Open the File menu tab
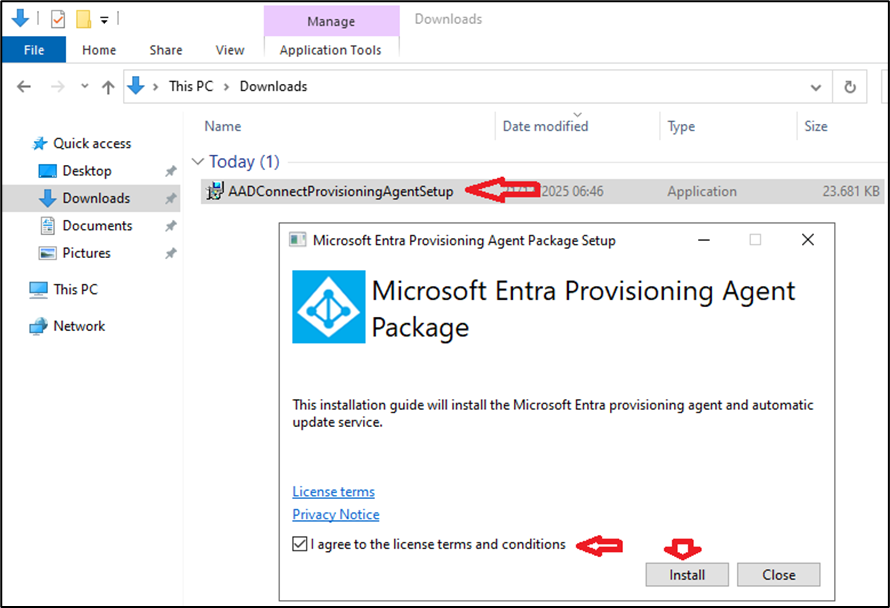Image resolution: width=890 pixels, height=608 pixels. [33, 50]
